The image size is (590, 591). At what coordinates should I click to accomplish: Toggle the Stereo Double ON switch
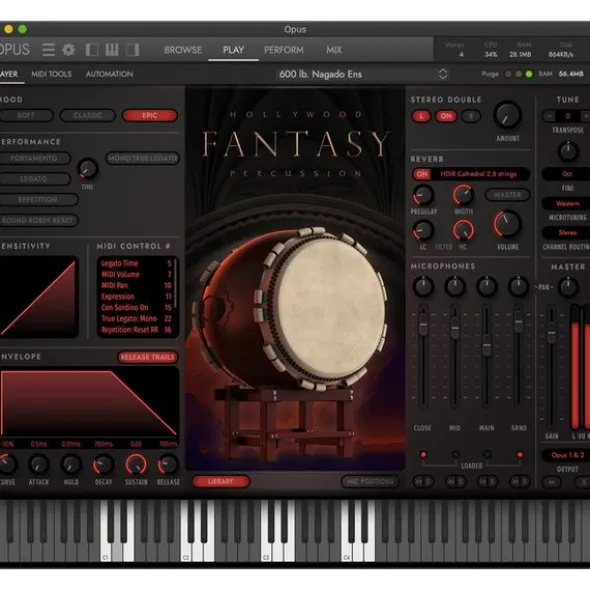point(446,116)
